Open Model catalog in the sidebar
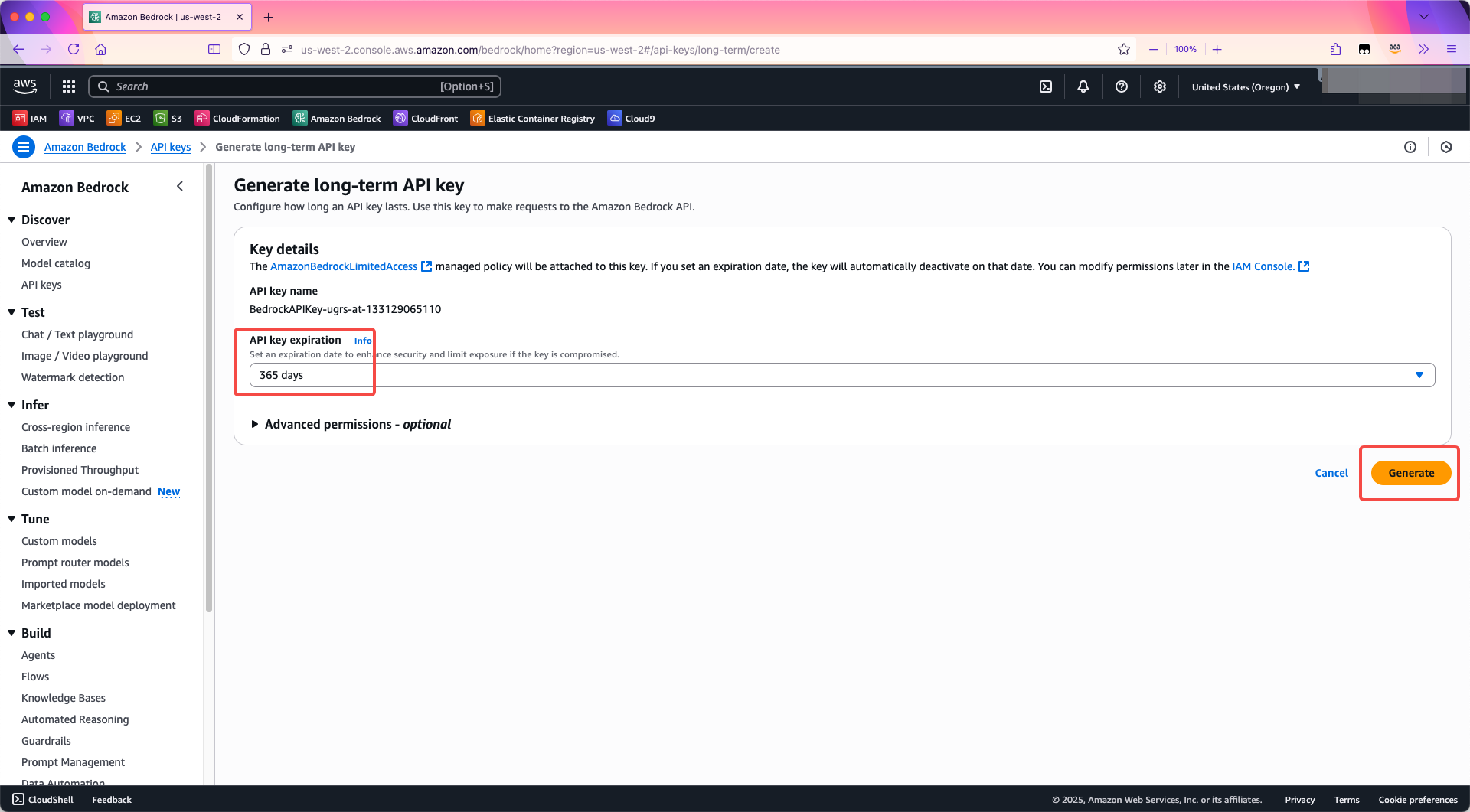This screenshot has width=1470, height=812. pyautogui.click(x=56, y=263)
